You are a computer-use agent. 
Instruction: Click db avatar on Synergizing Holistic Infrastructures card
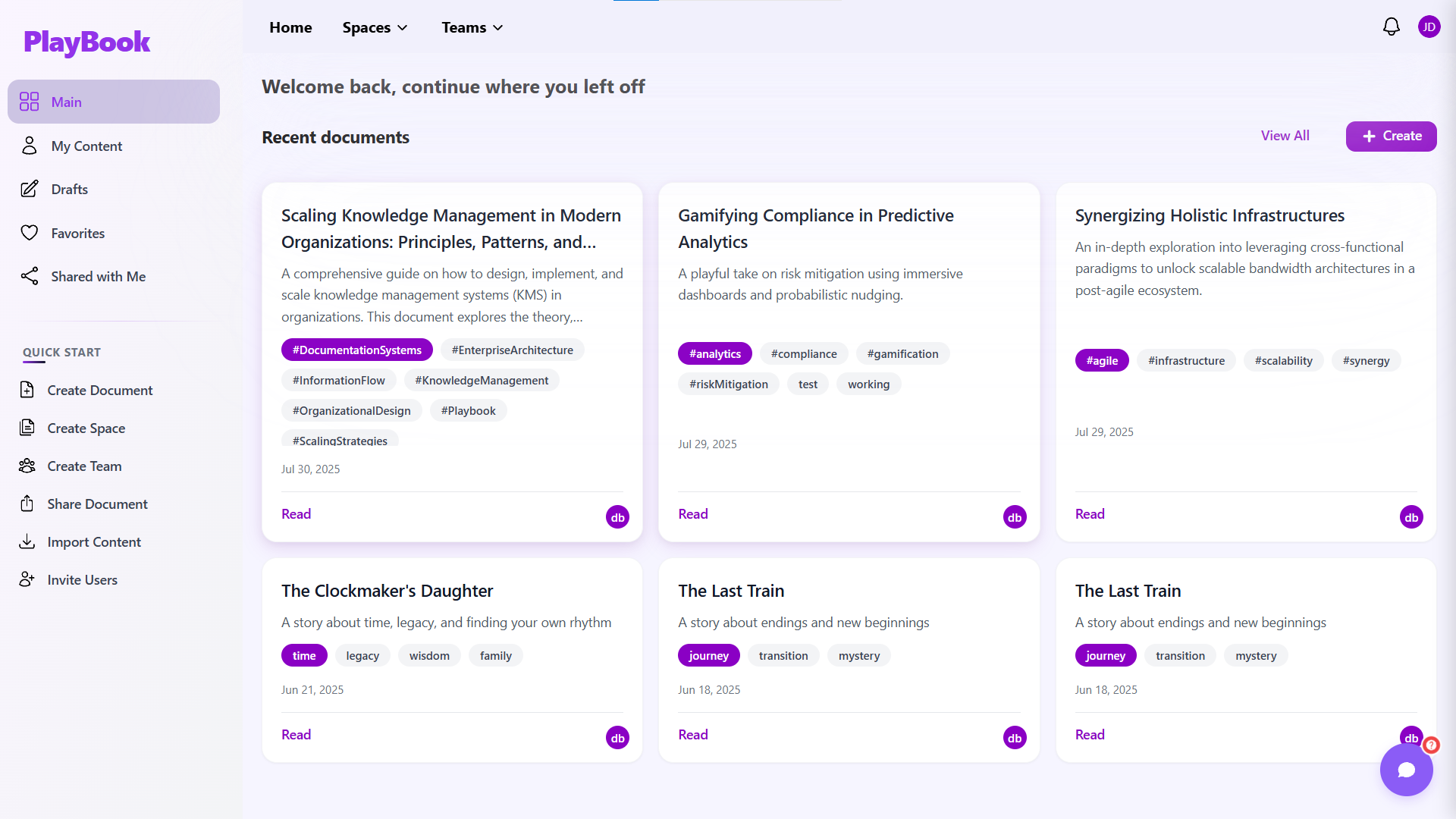[1410, 517]
